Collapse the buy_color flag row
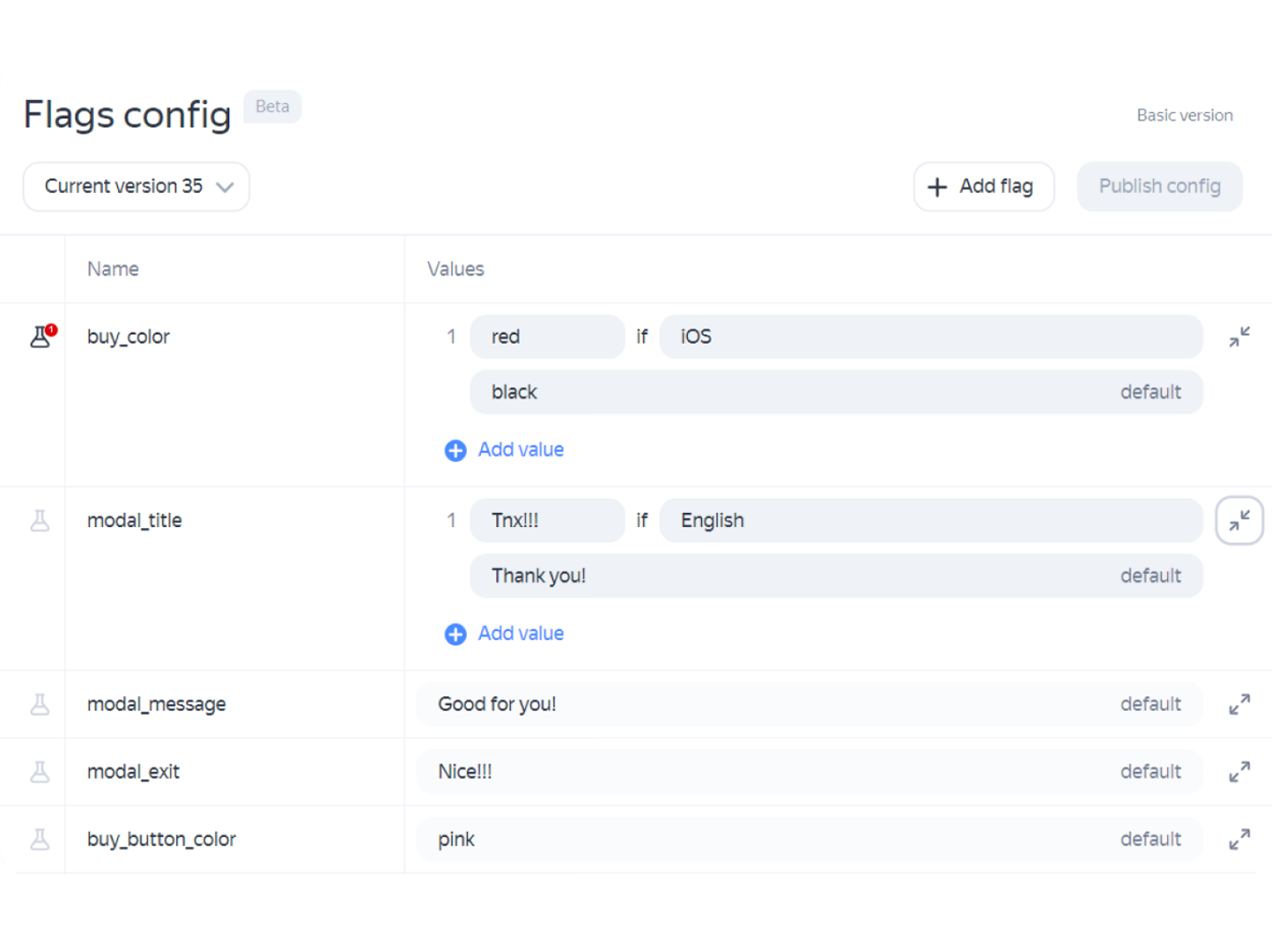This screenshot has width=1272, height=936. point(1239,337)
